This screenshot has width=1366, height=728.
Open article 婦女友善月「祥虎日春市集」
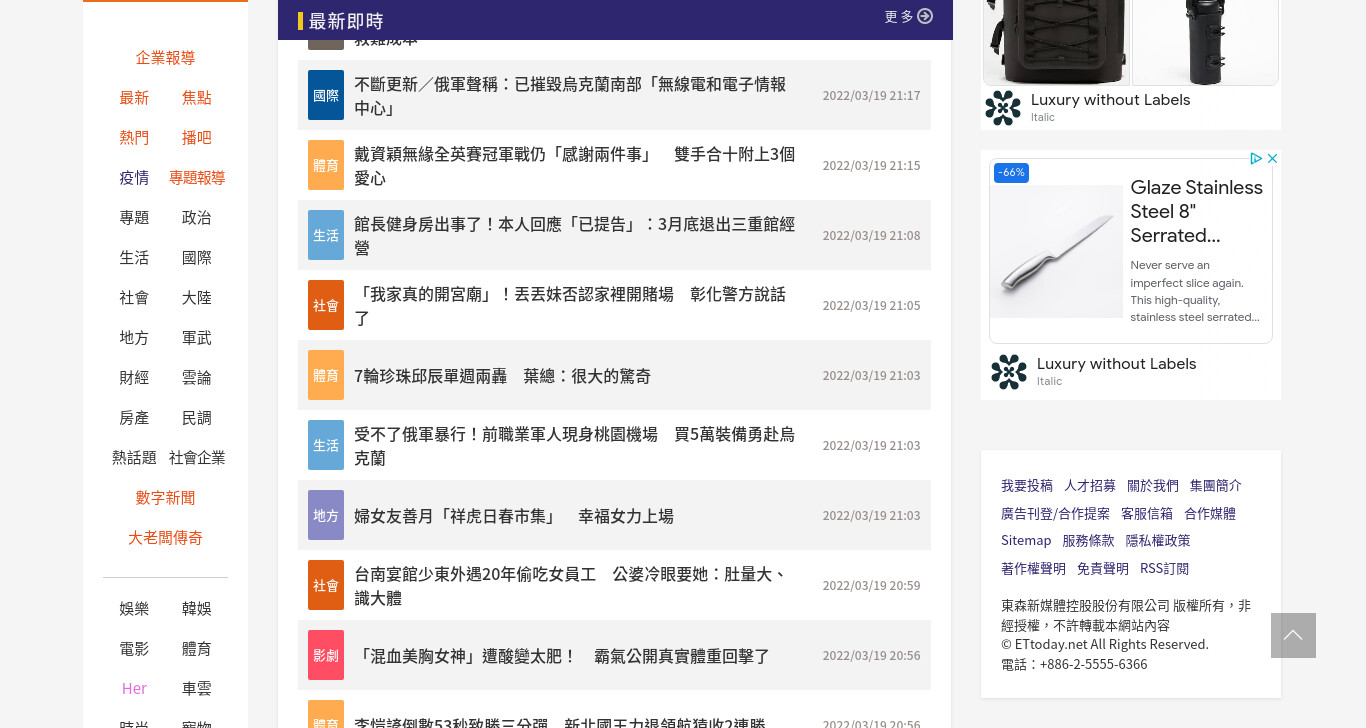[514, 516]
